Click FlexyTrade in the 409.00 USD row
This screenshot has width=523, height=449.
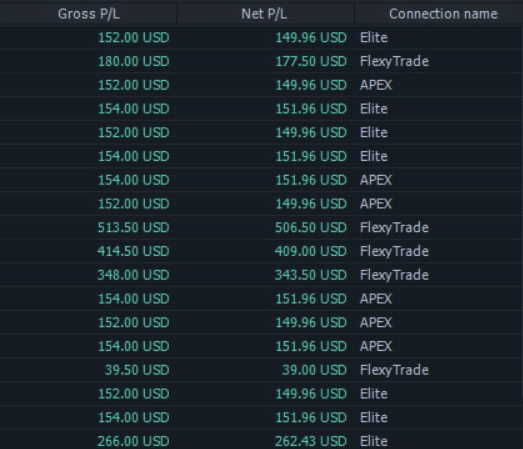[x=394, y=251]
